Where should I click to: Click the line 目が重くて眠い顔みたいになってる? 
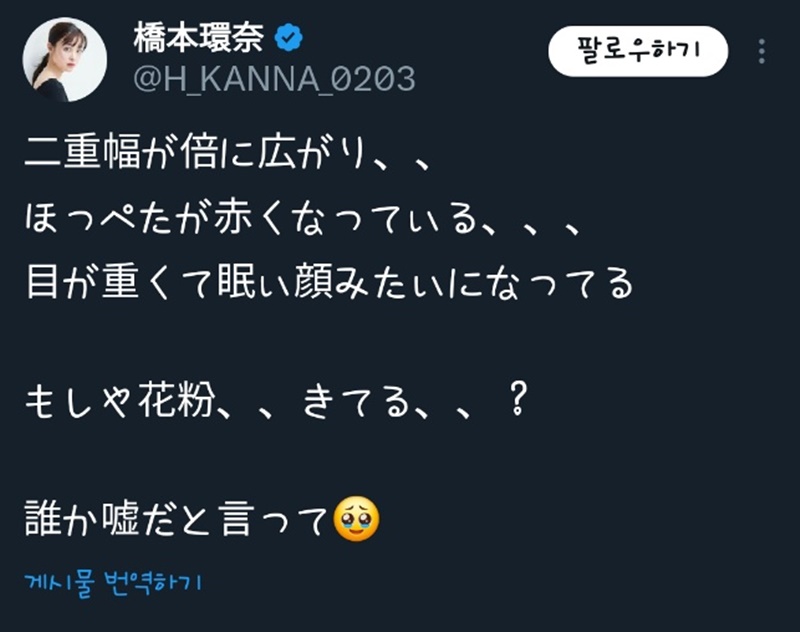329,282
